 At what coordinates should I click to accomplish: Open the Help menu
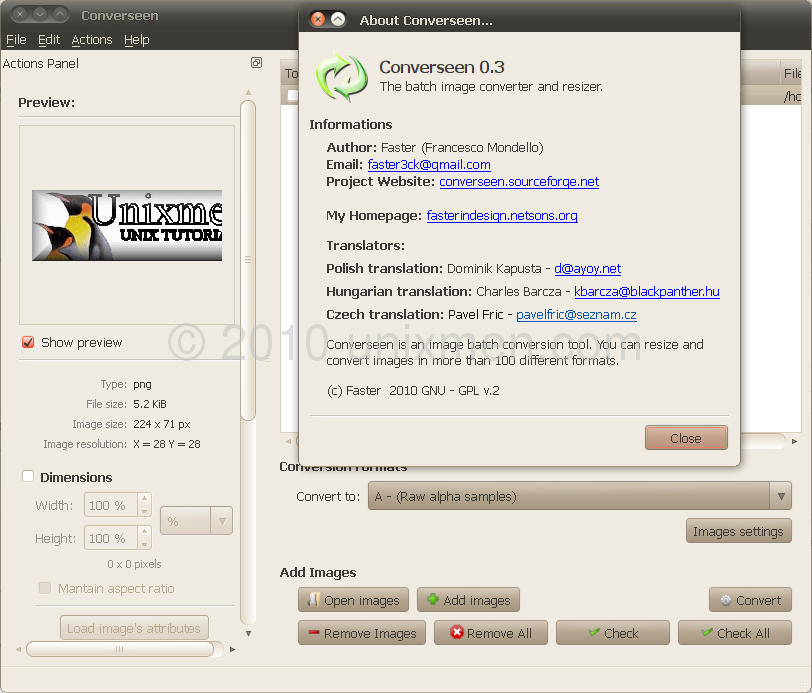coord(136,39)
